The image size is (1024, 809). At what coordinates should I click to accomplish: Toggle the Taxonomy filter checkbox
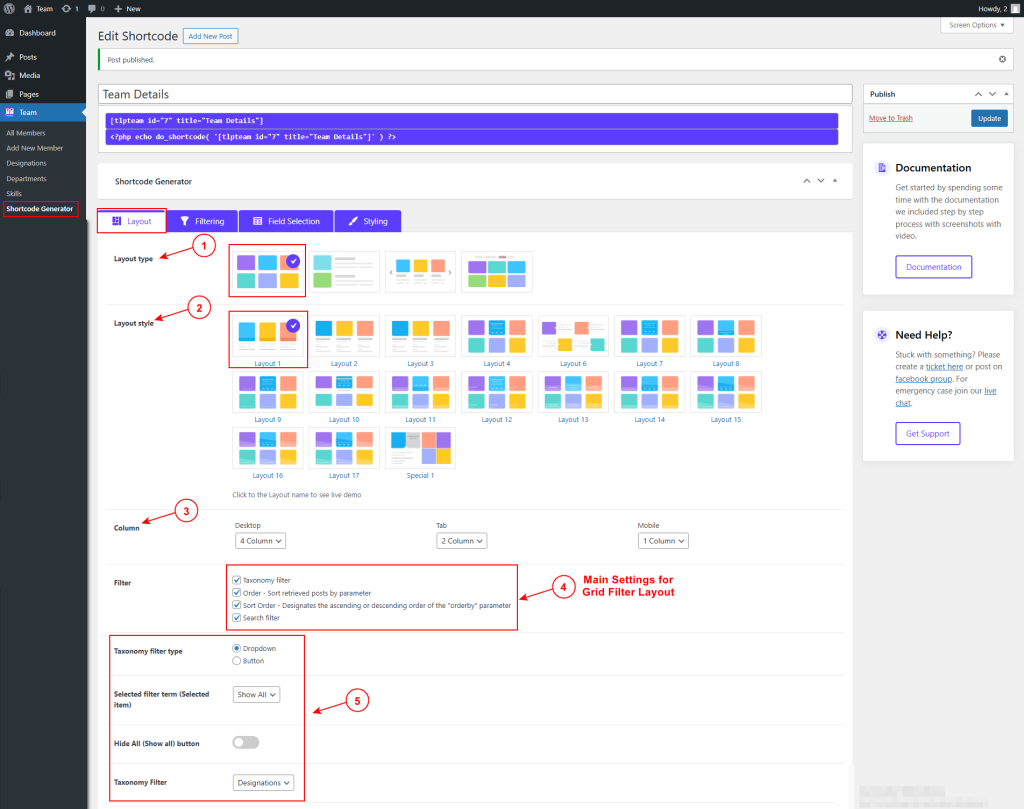click(236, 580)
